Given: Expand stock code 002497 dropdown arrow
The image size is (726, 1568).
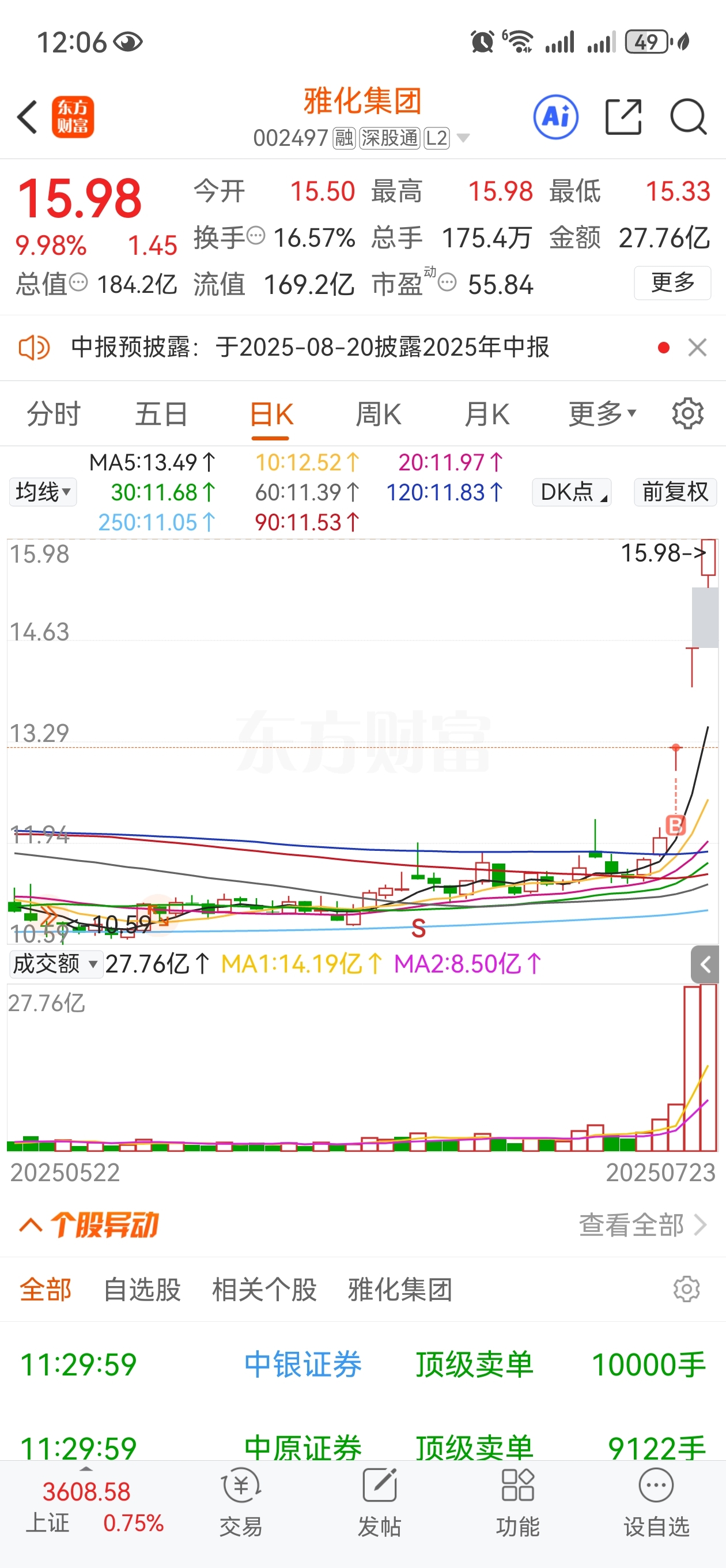Looking at the screenshot, I should [463, 138].
